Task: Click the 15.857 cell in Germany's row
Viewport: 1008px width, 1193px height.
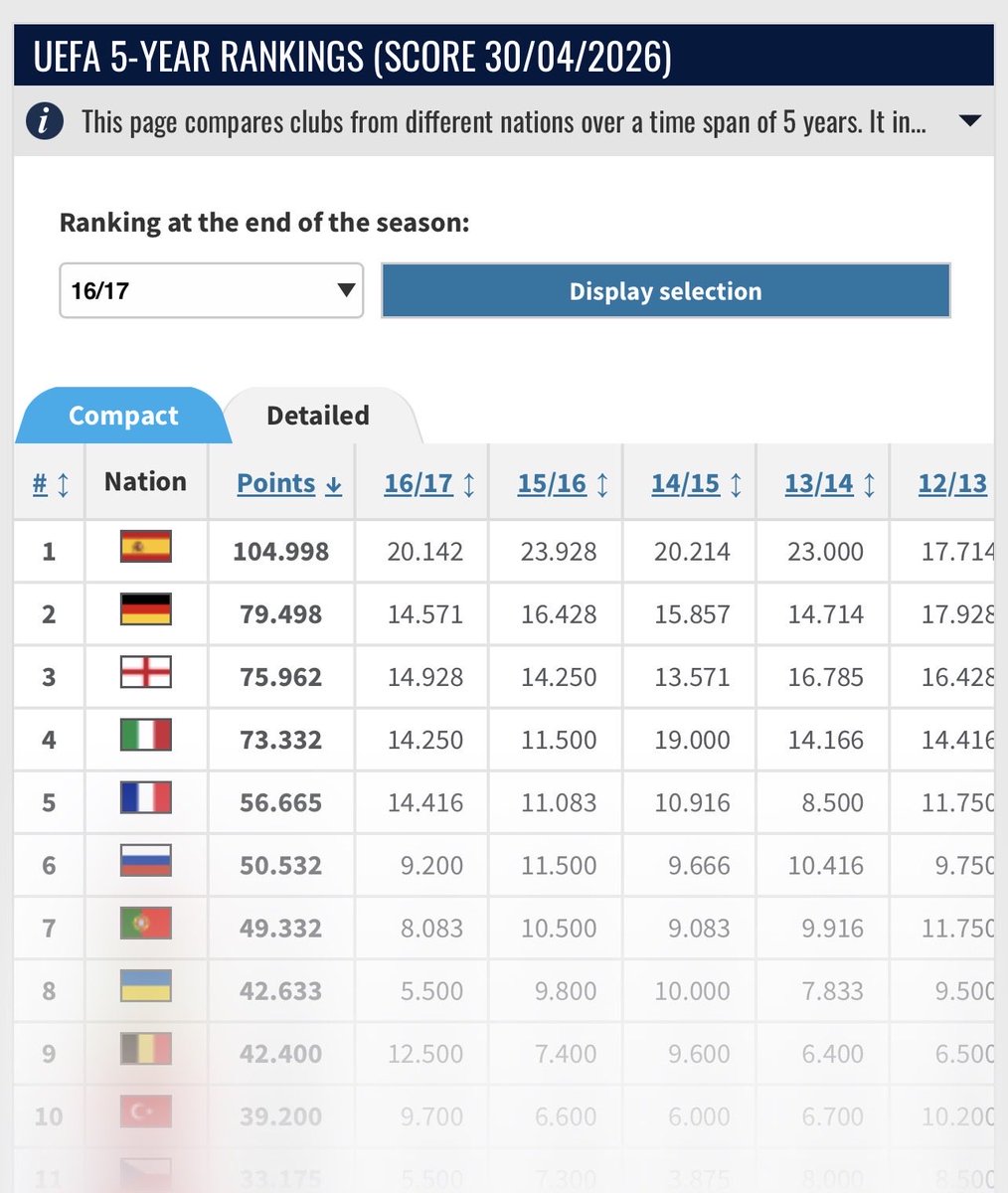Action: coord(692,614)
